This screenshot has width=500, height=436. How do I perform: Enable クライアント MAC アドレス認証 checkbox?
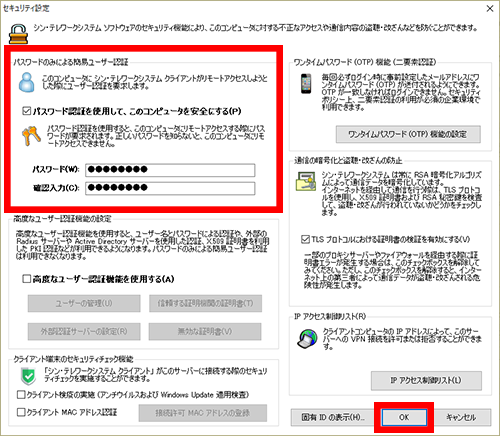pyautogui.click(x=21, y=412)
